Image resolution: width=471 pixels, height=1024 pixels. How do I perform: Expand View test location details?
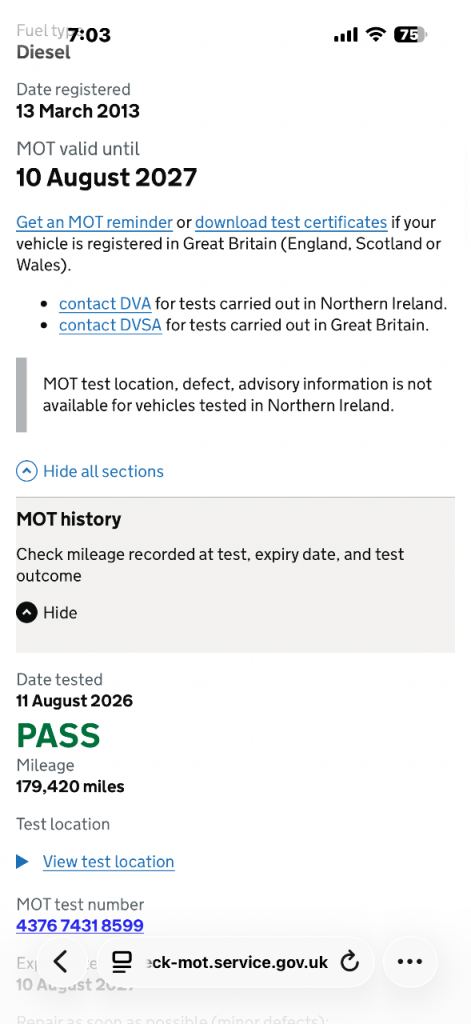point(108,861)
